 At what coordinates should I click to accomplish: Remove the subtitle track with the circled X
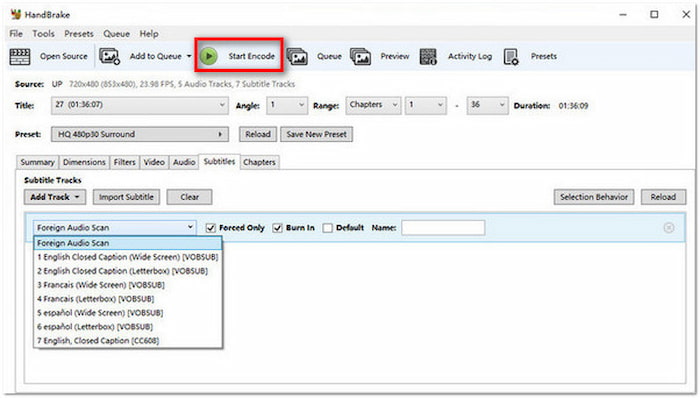click(668, 228)
